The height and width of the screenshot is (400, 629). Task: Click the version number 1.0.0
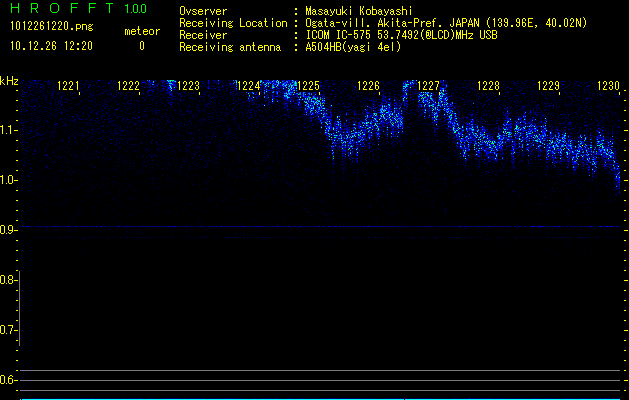pos(136,8)
